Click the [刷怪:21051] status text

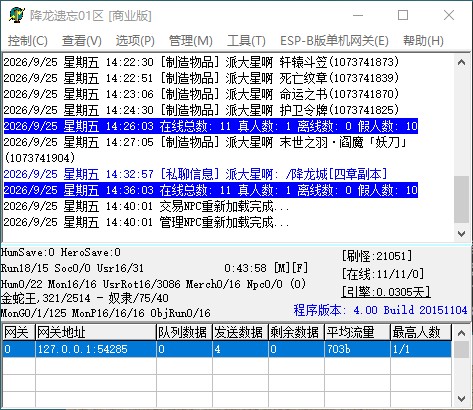point(377,256)
